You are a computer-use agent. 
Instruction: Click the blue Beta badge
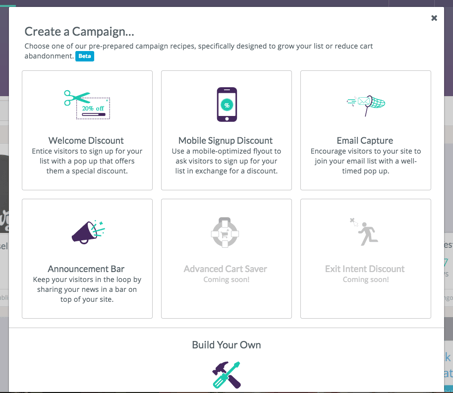85,56
